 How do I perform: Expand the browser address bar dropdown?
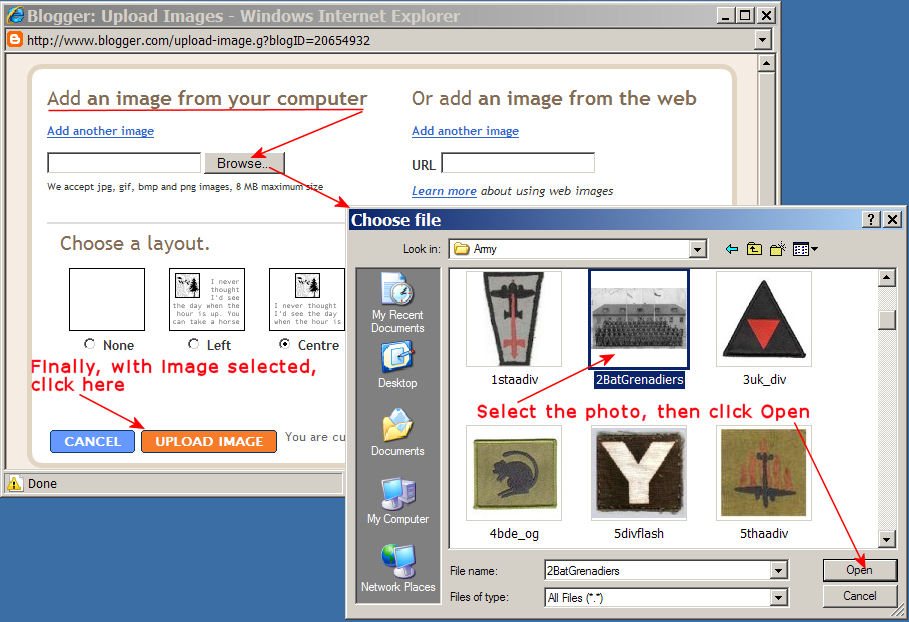tap(762, 40)
